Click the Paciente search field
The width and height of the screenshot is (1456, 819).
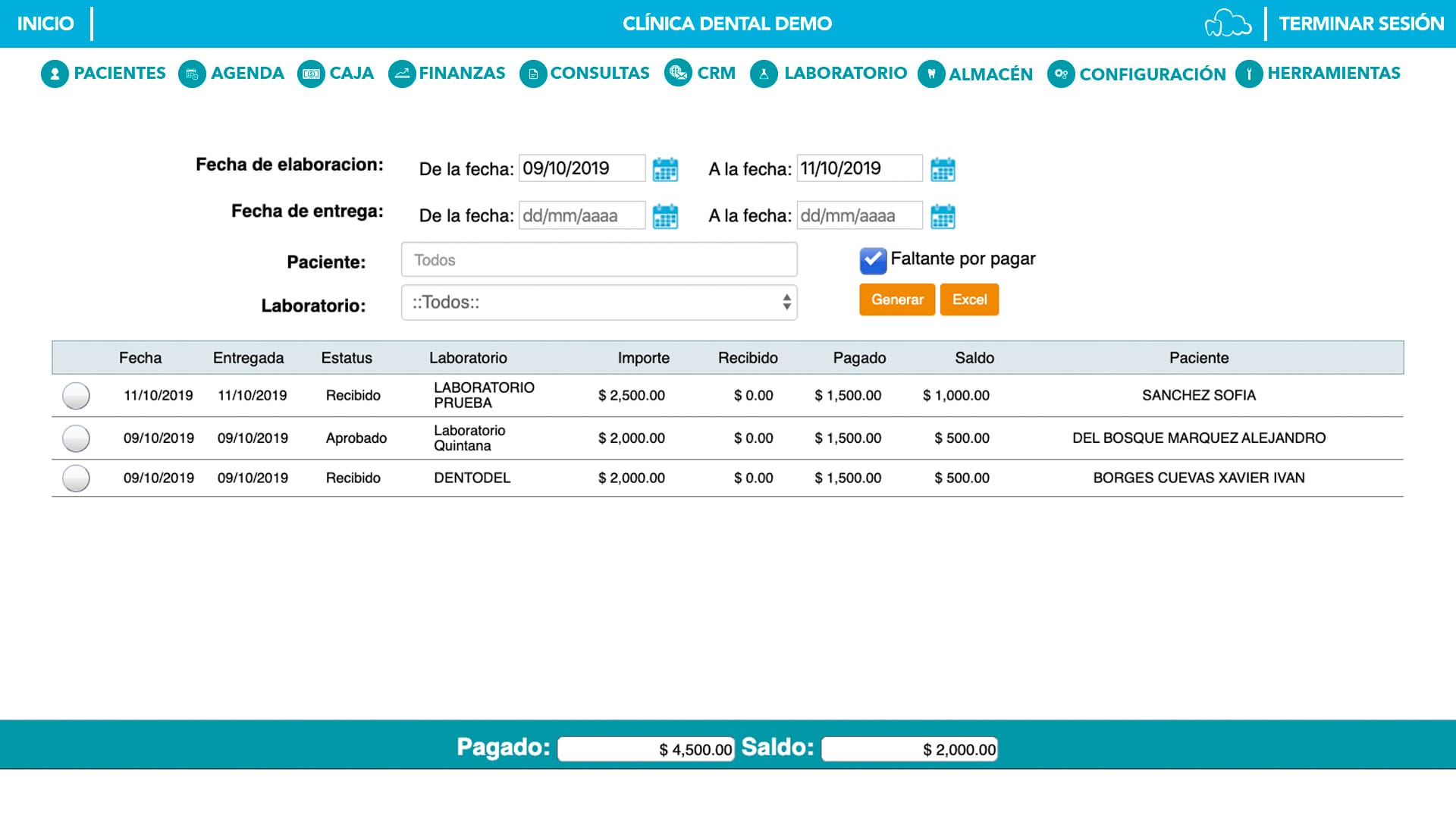coord(598,260)
